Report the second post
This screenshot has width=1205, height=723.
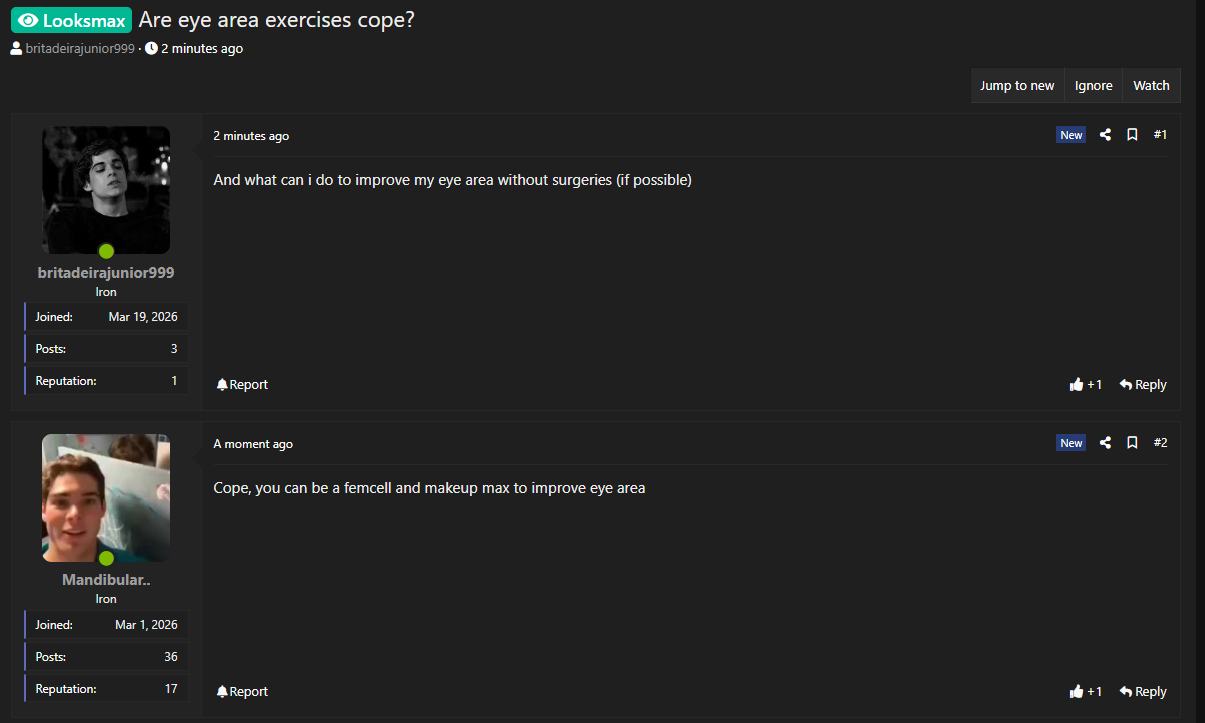pos(242,692)
